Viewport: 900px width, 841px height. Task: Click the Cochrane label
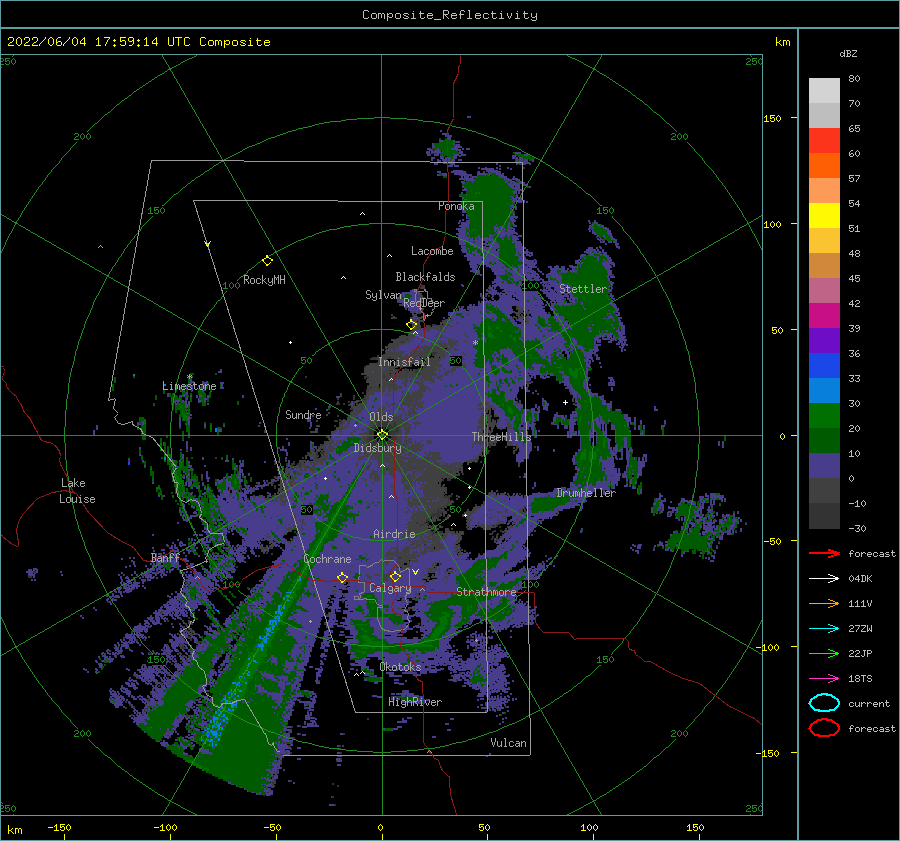pyautogui.click(x=327, y=559)
